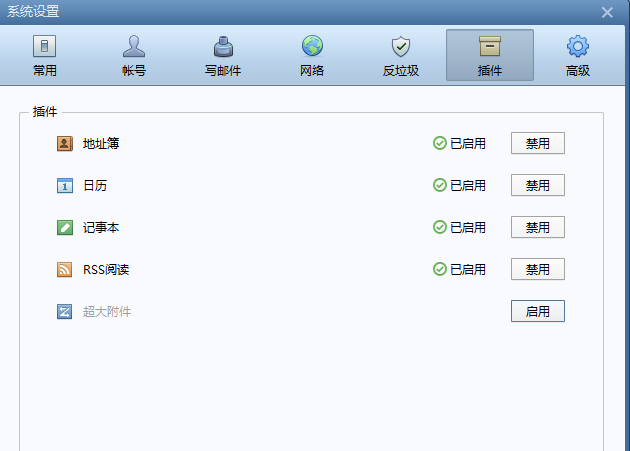Click the 记事本 notepad plugin icon
This screenshot has width=630, height=451.
pyautogui.click(x=65, y=227)
